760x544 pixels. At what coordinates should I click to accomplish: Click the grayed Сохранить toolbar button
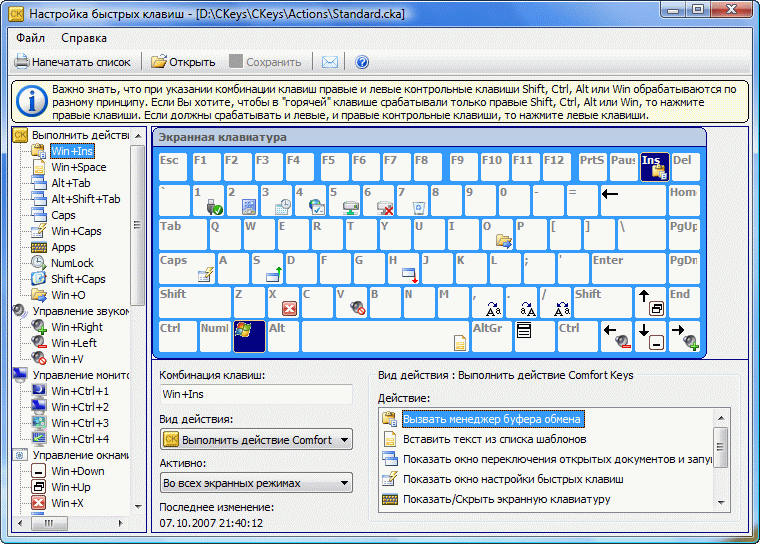point(265,62)
